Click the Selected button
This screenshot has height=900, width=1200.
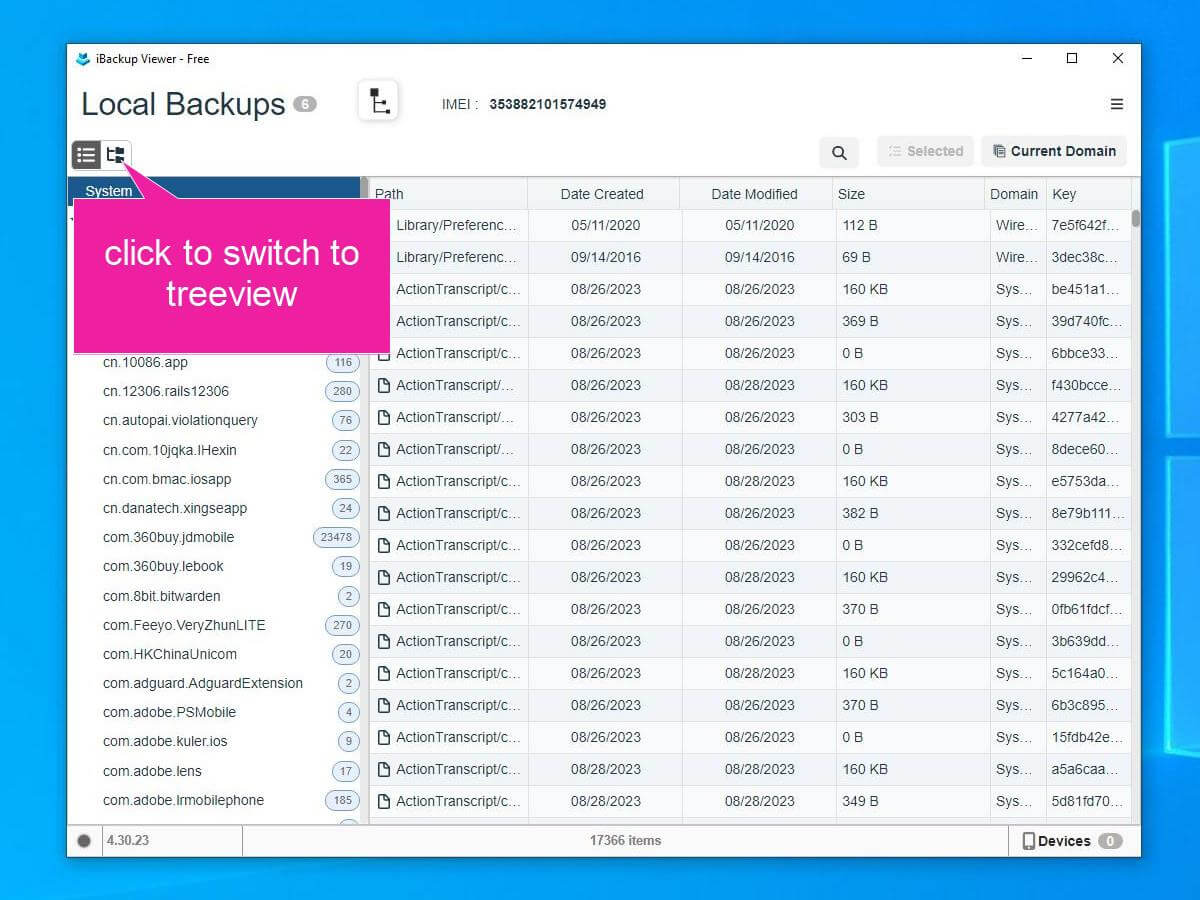[x=925, y=151]
